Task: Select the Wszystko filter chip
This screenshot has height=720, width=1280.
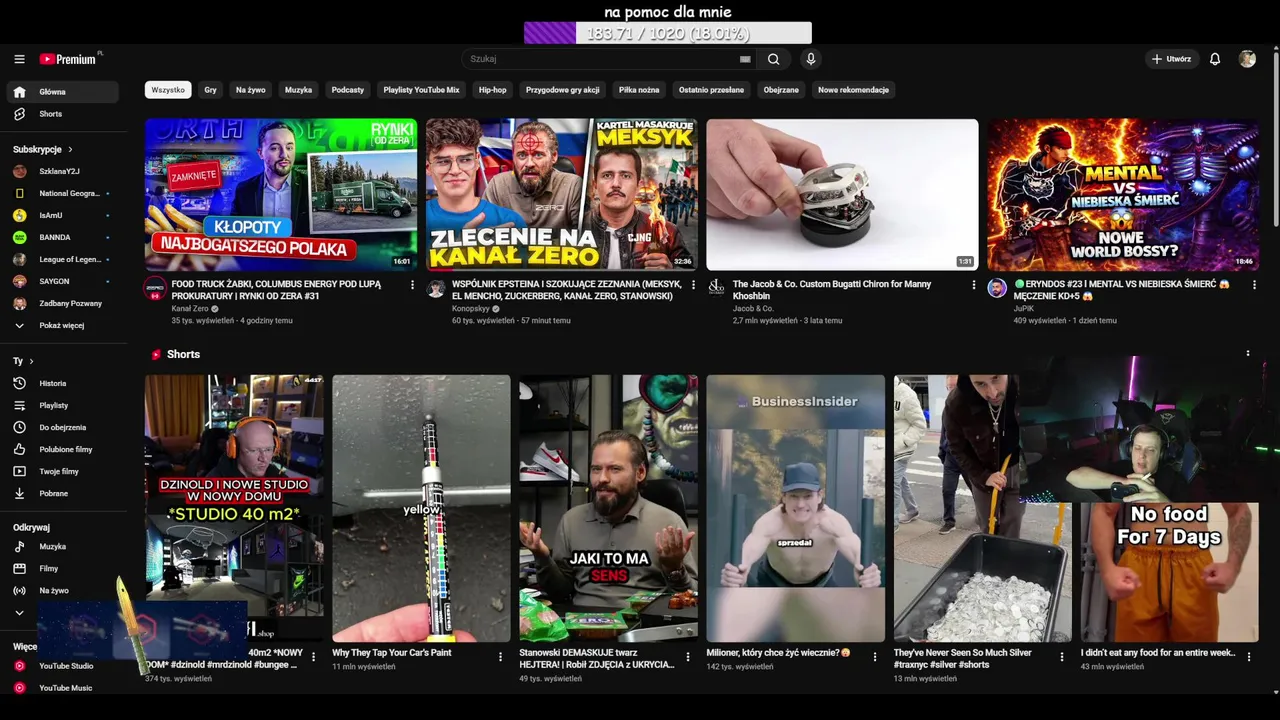Action: (x=168, y=90)
